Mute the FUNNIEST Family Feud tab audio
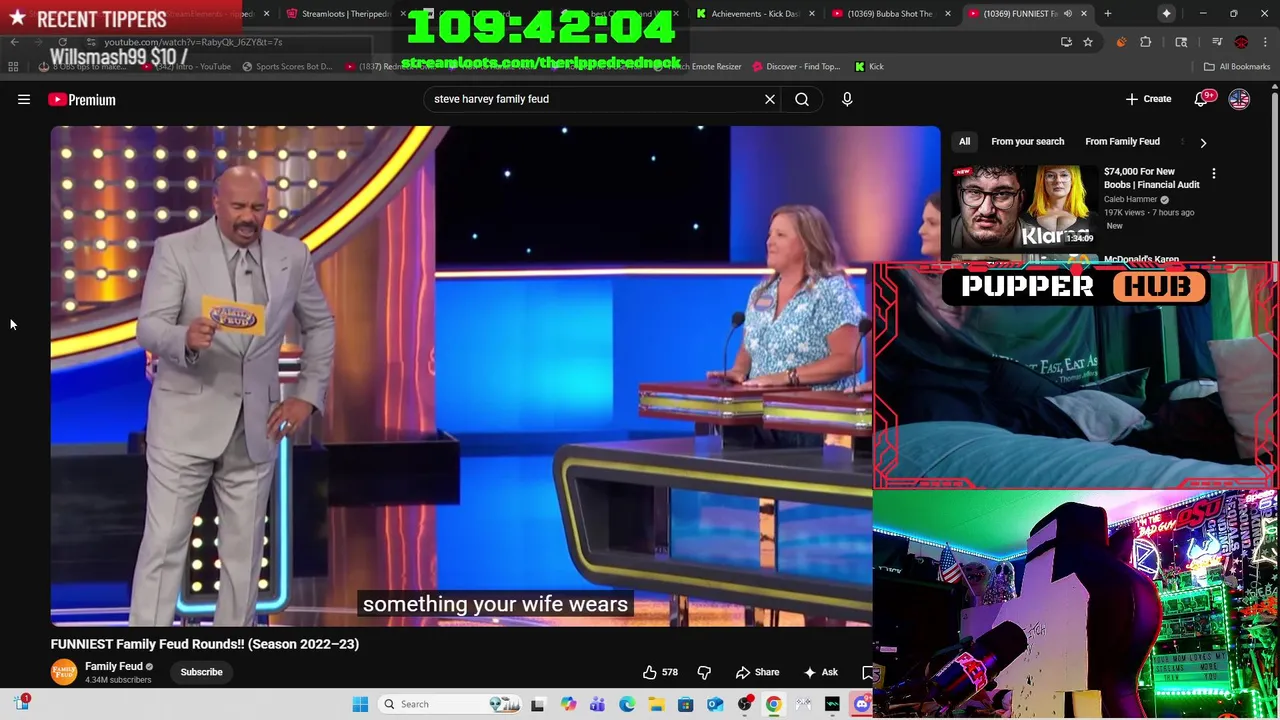 pos(1067,14)
